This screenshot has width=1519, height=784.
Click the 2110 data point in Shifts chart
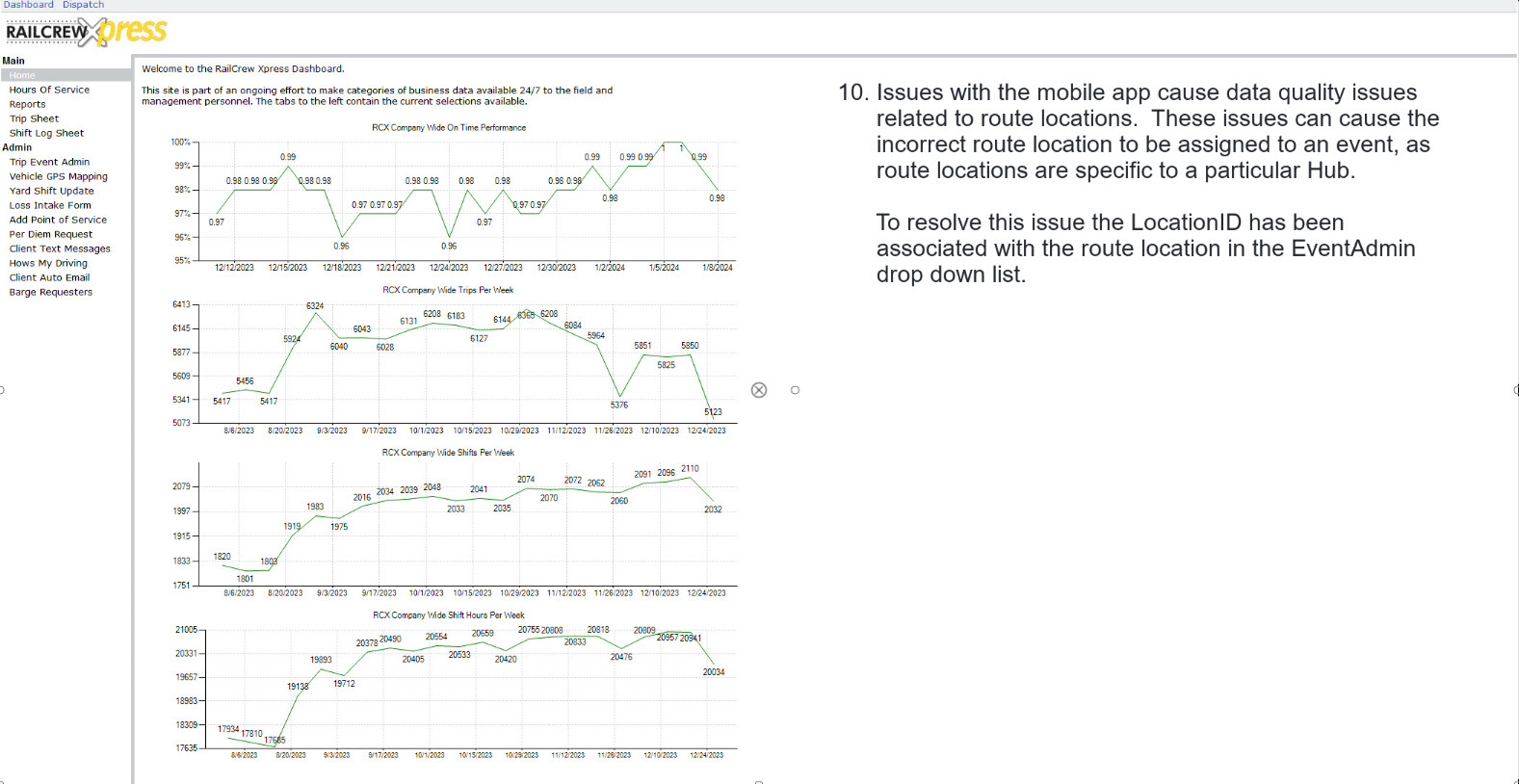coord(690,469)
